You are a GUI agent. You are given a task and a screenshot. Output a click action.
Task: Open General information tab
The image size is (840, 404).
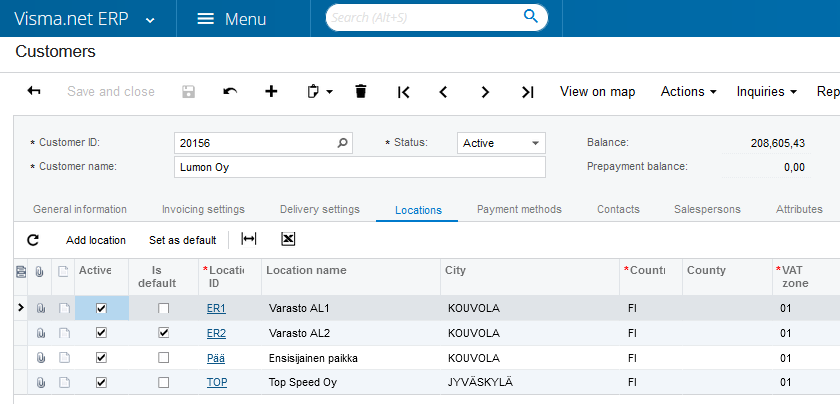coord(80,209)
